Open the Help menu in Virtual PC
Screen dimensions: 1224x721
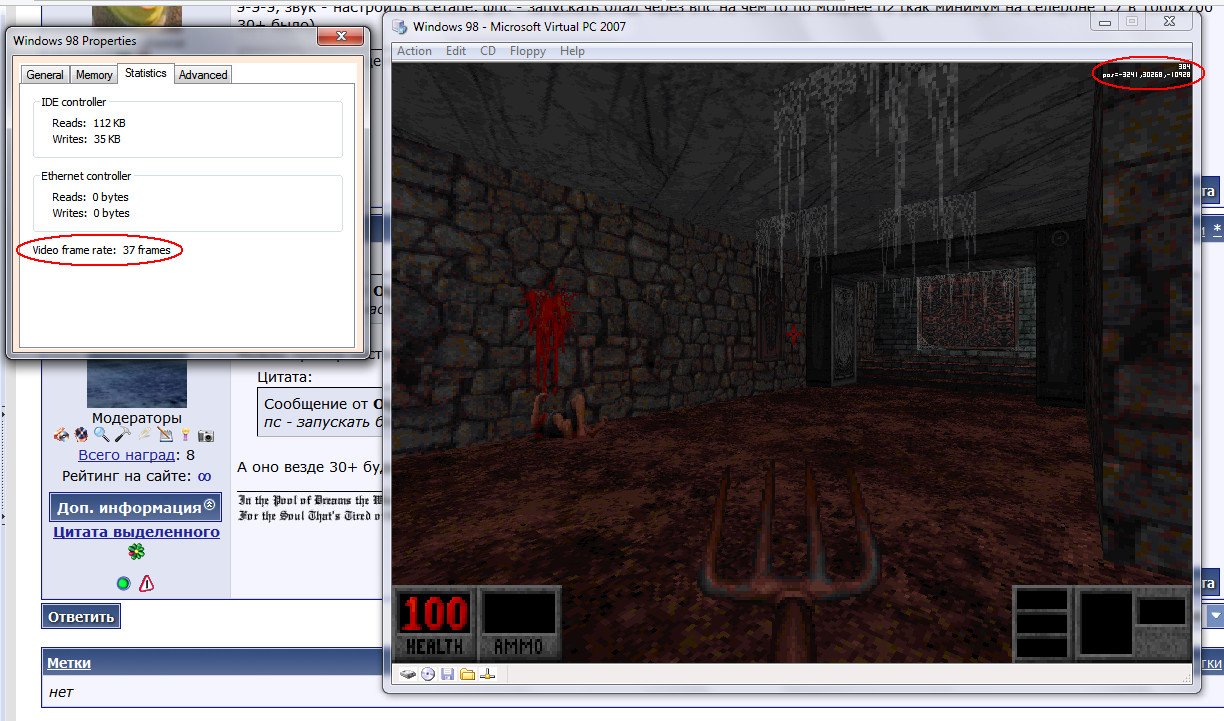click(572, 51)
